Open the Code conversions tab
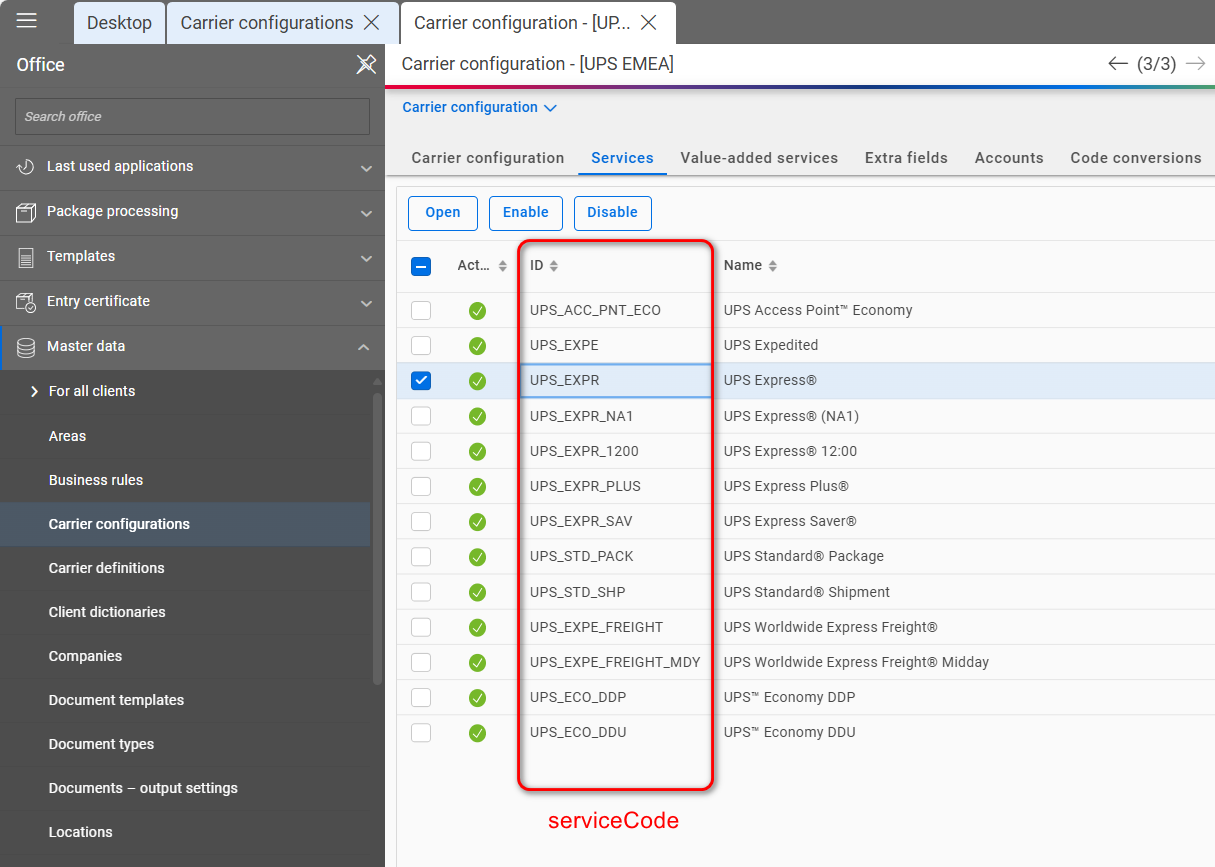This screenshot has width=1215, height=867. (1136, 158)
